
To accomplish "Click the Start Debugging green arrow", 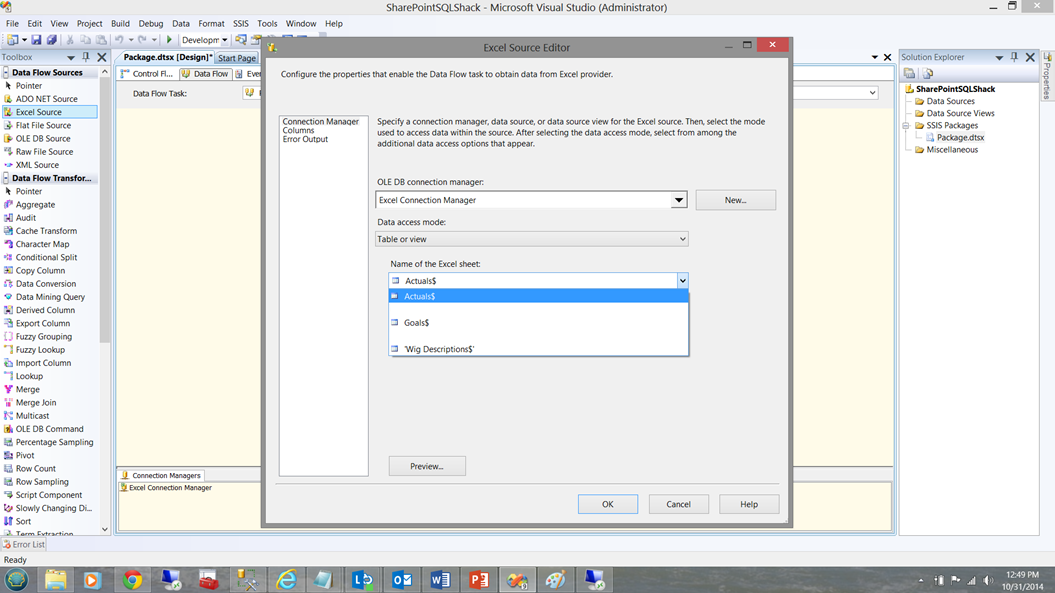I will coord(170,40).
